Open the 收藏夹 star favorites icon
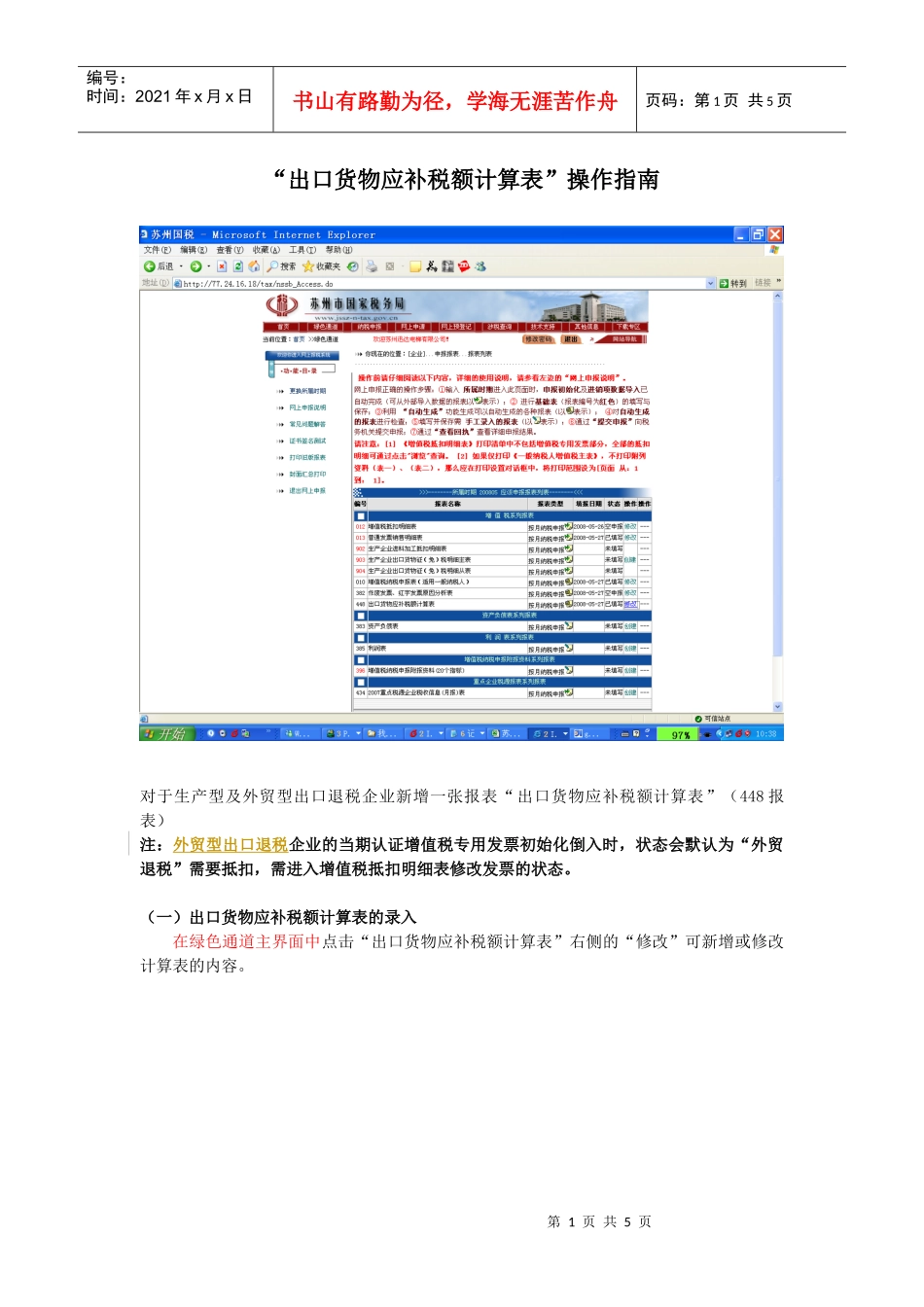The image size is (924, 1307). [x=307, y=265]
